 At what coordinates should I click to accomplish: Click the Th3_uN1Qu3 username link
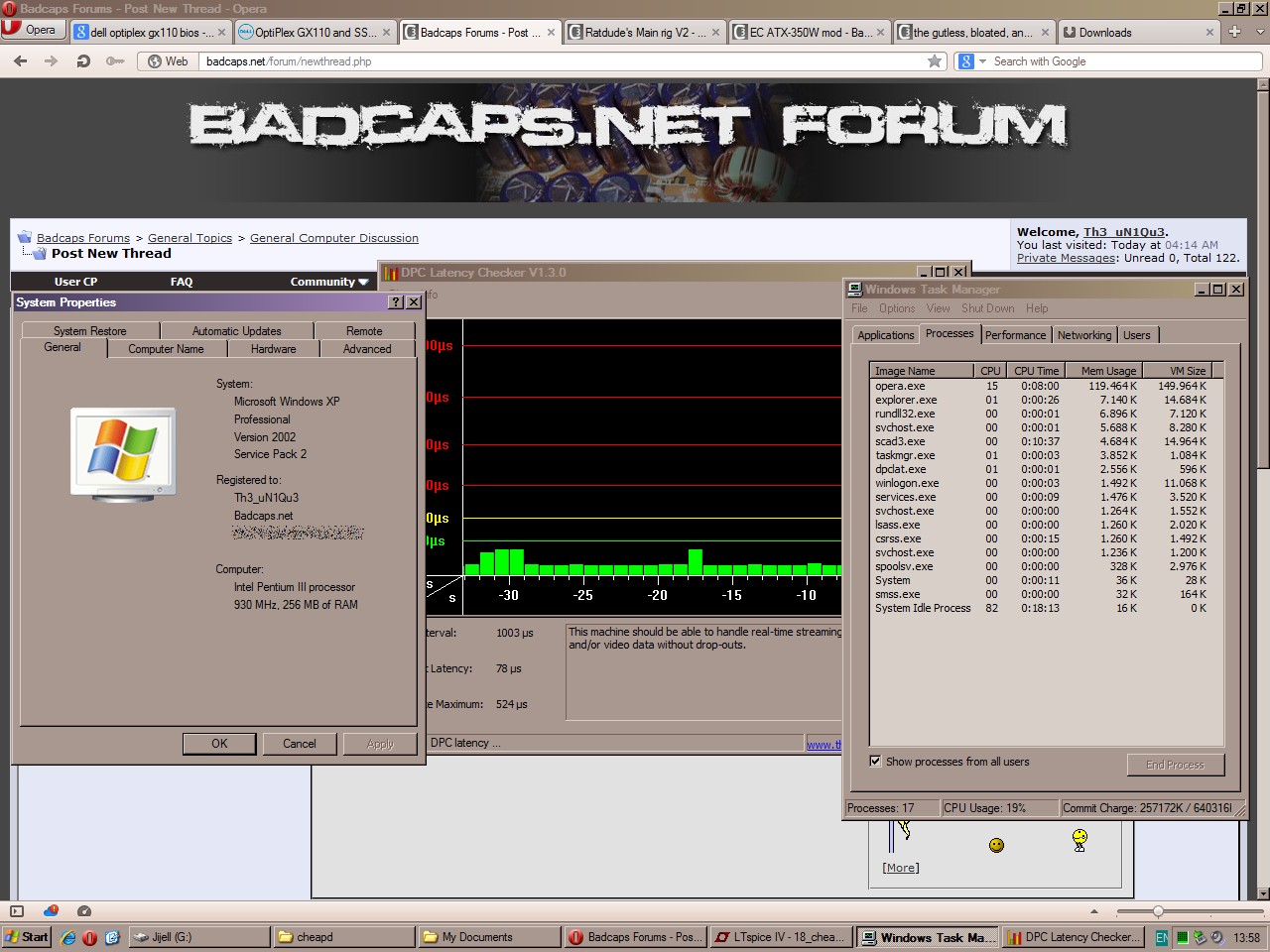[1124, 232]
